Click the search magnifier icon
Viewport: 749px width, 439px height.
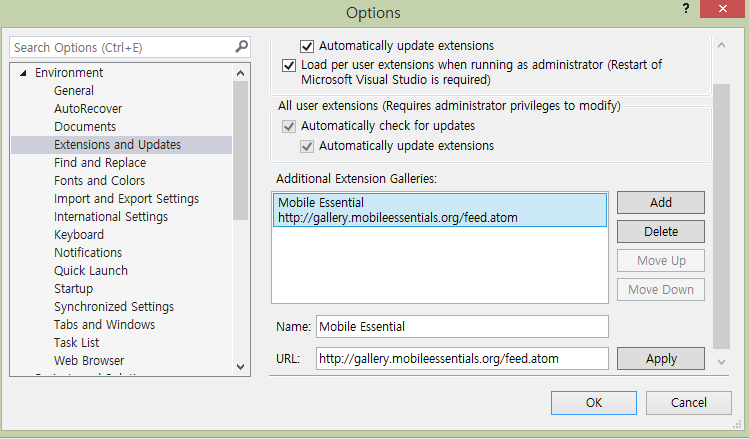[x=241, y=47]
